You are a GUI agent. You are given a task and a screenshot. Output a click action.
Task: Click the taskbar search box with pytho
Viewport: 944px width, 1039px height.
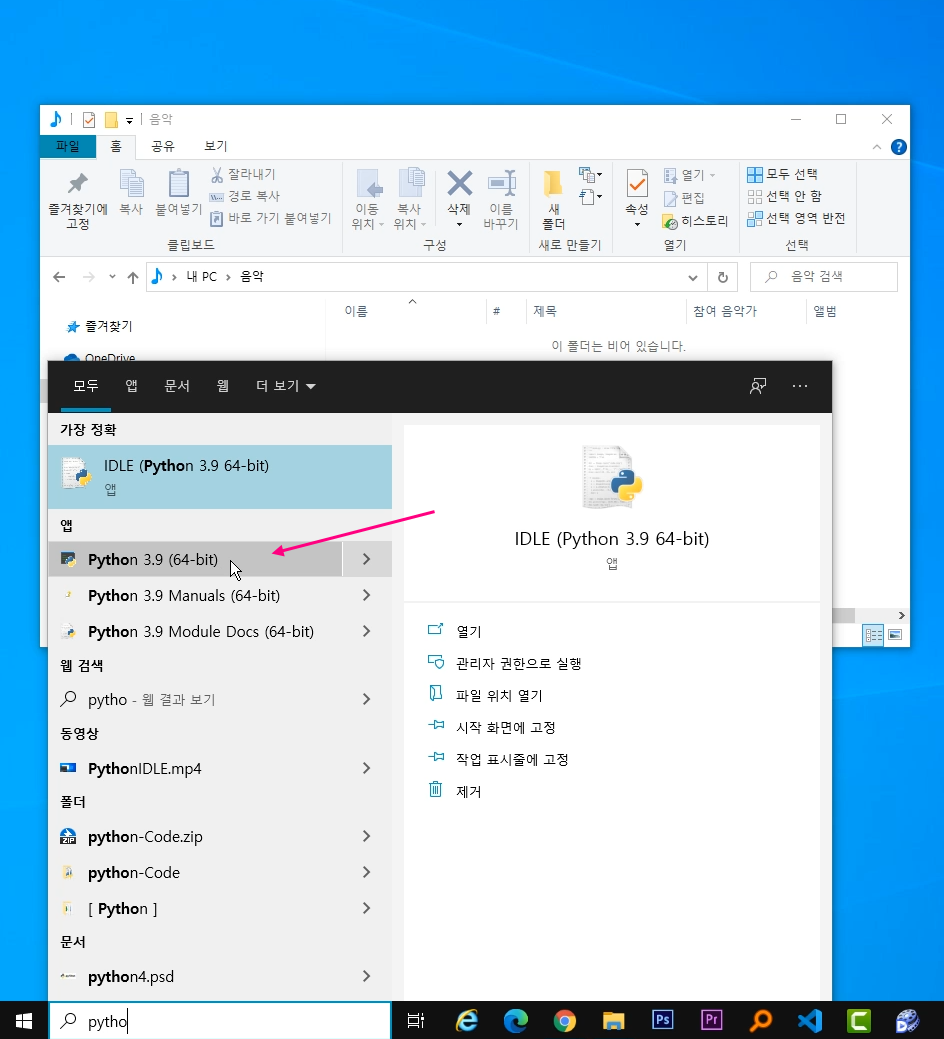point(220,1020)
